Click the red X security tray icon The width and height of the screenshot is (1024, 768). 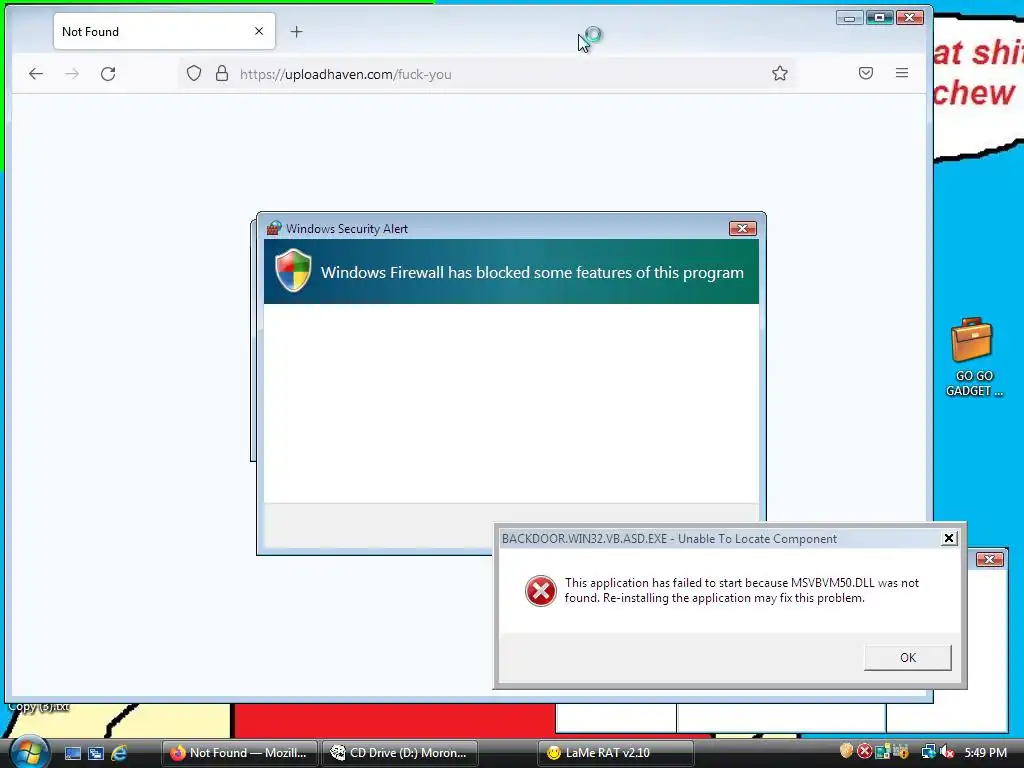[x=865, y=752]
